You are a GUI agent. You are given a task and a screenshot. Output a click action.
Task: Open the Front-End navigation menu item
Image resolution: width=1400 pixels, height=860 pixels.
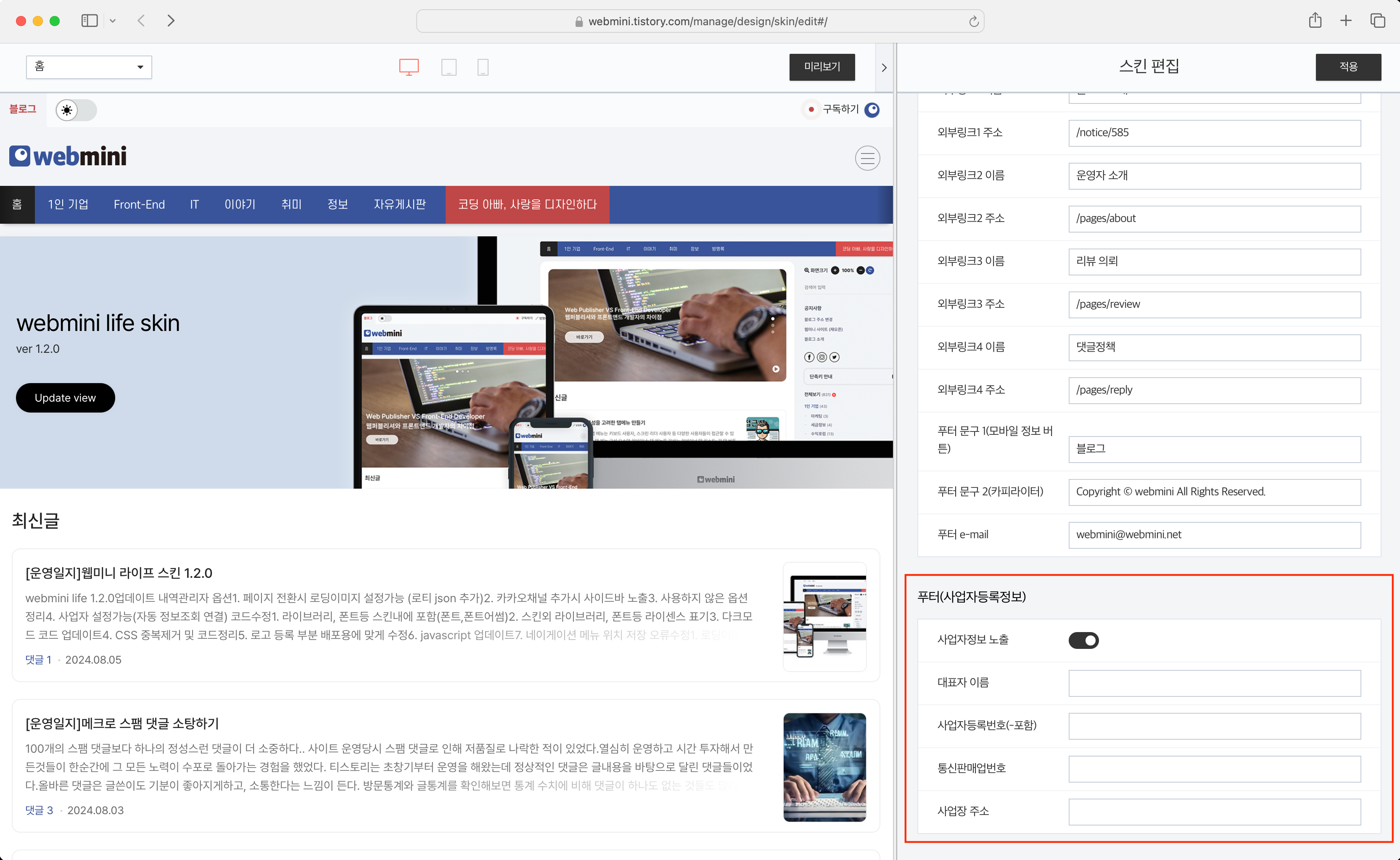(139, 205)
